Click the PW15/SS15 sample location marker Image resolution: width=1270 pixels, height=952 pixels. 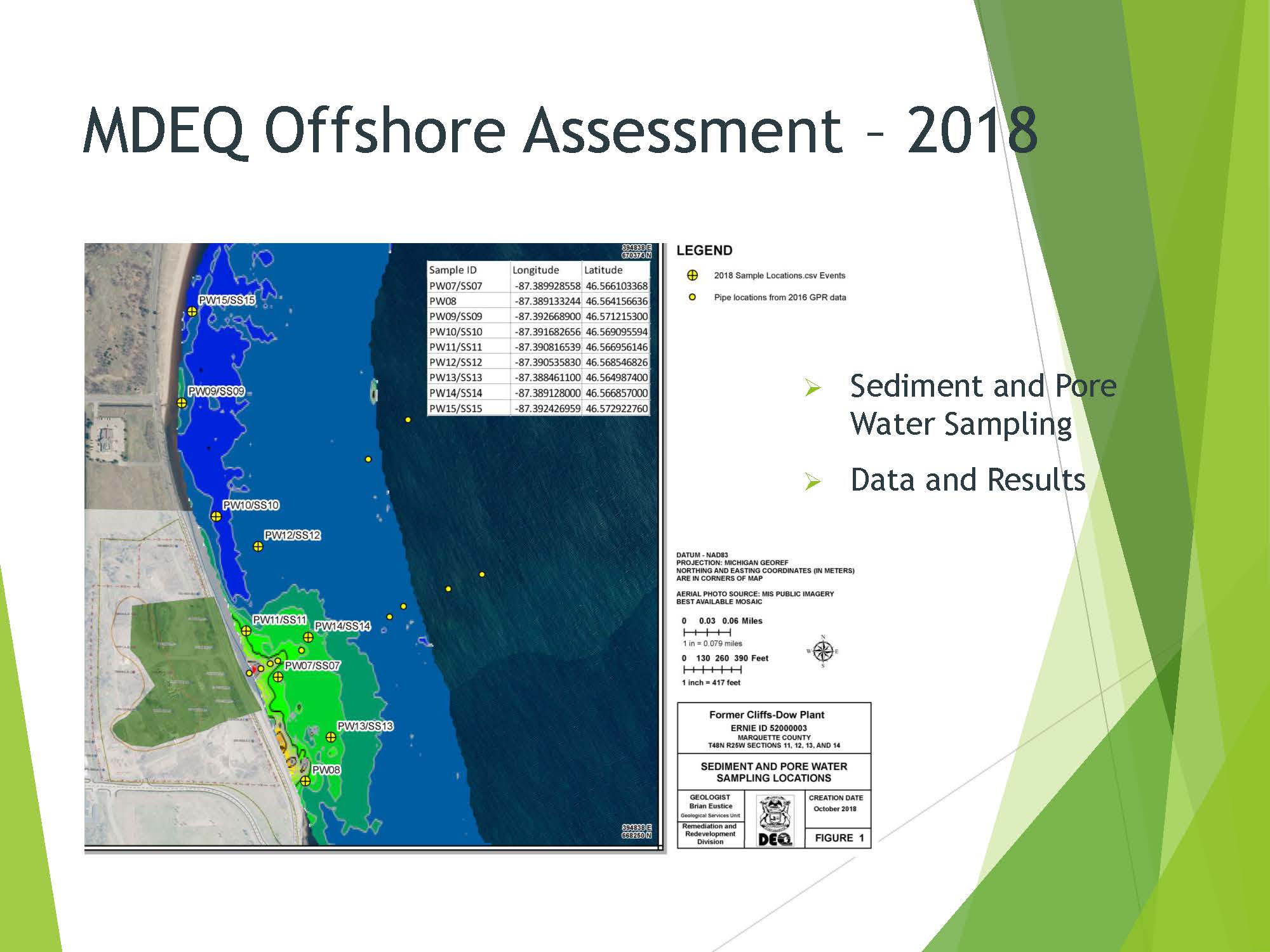click(192, 312)
